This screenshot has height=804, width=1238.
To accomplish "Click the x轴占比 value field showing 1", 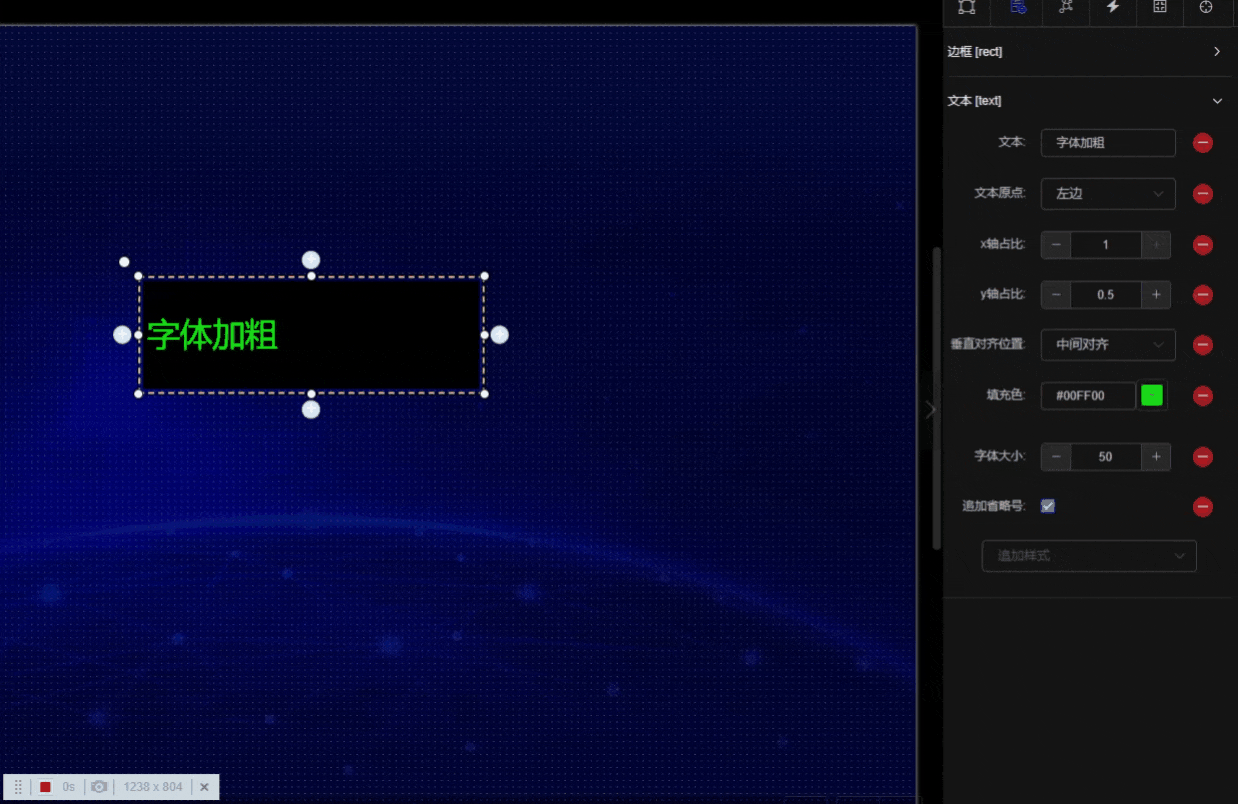I will coord(1106,245).
